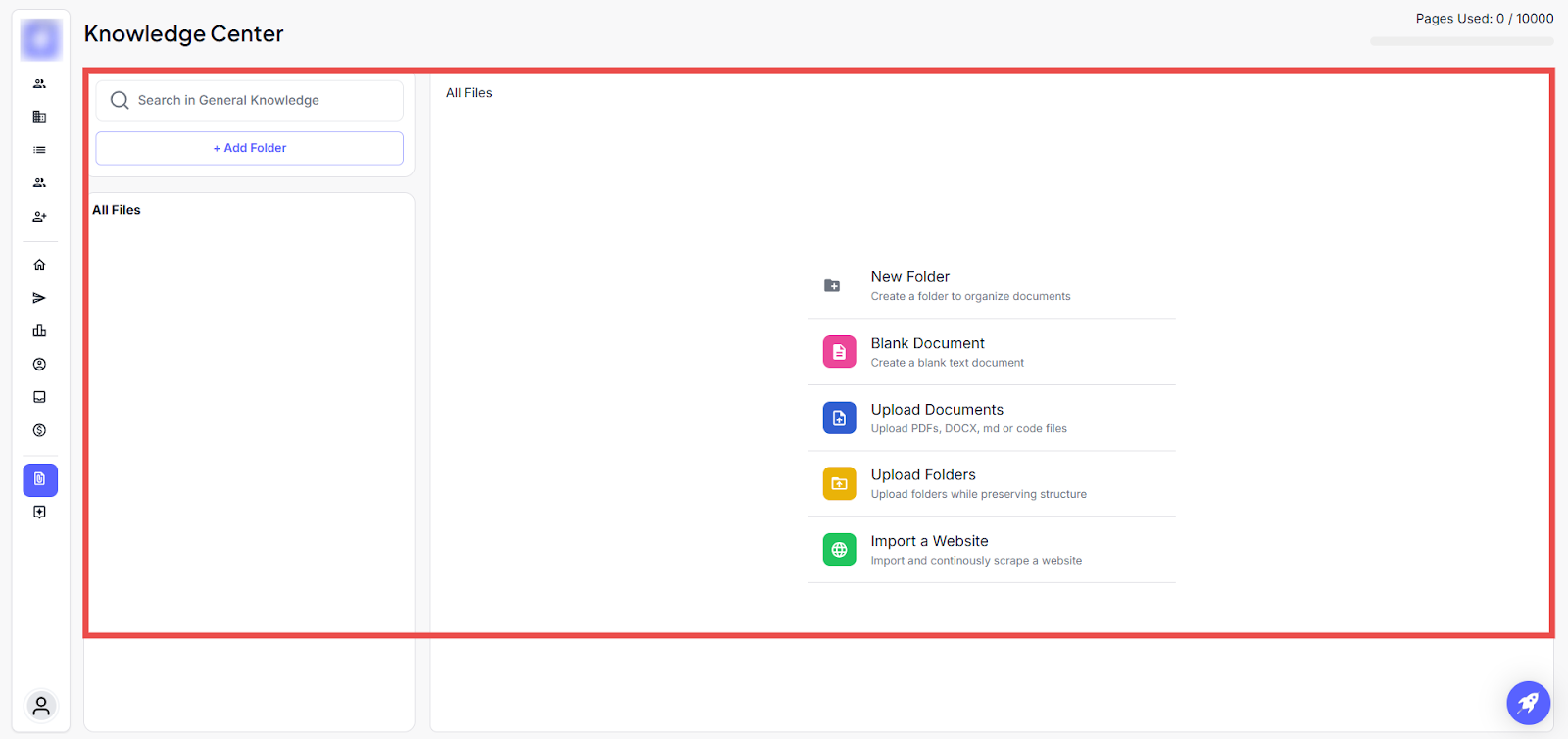Click the user profile avatar at sidebar bottom
Screen dimensions: 1568x739
coord(41,706)
